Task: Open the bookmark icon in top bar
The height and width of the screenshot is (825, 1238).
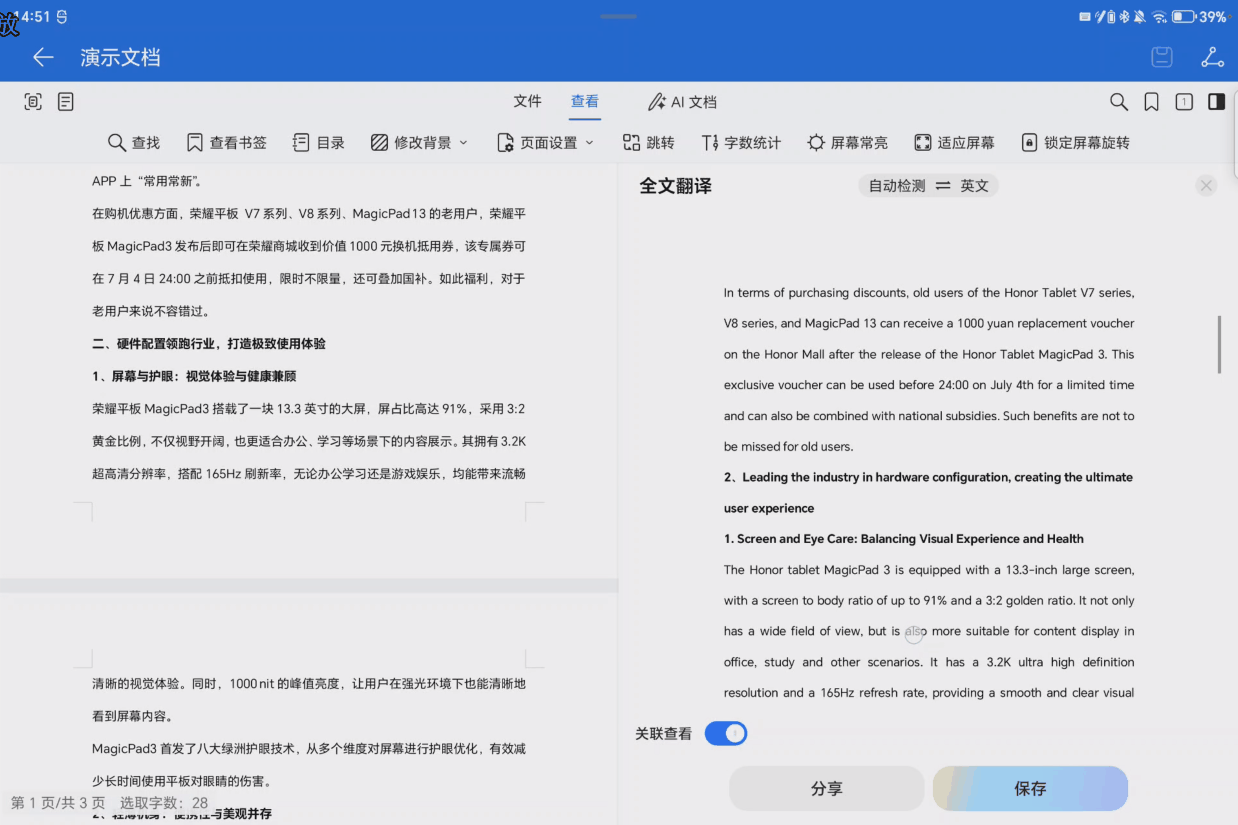Action: pyautogui.click(x=1152, y=102)
